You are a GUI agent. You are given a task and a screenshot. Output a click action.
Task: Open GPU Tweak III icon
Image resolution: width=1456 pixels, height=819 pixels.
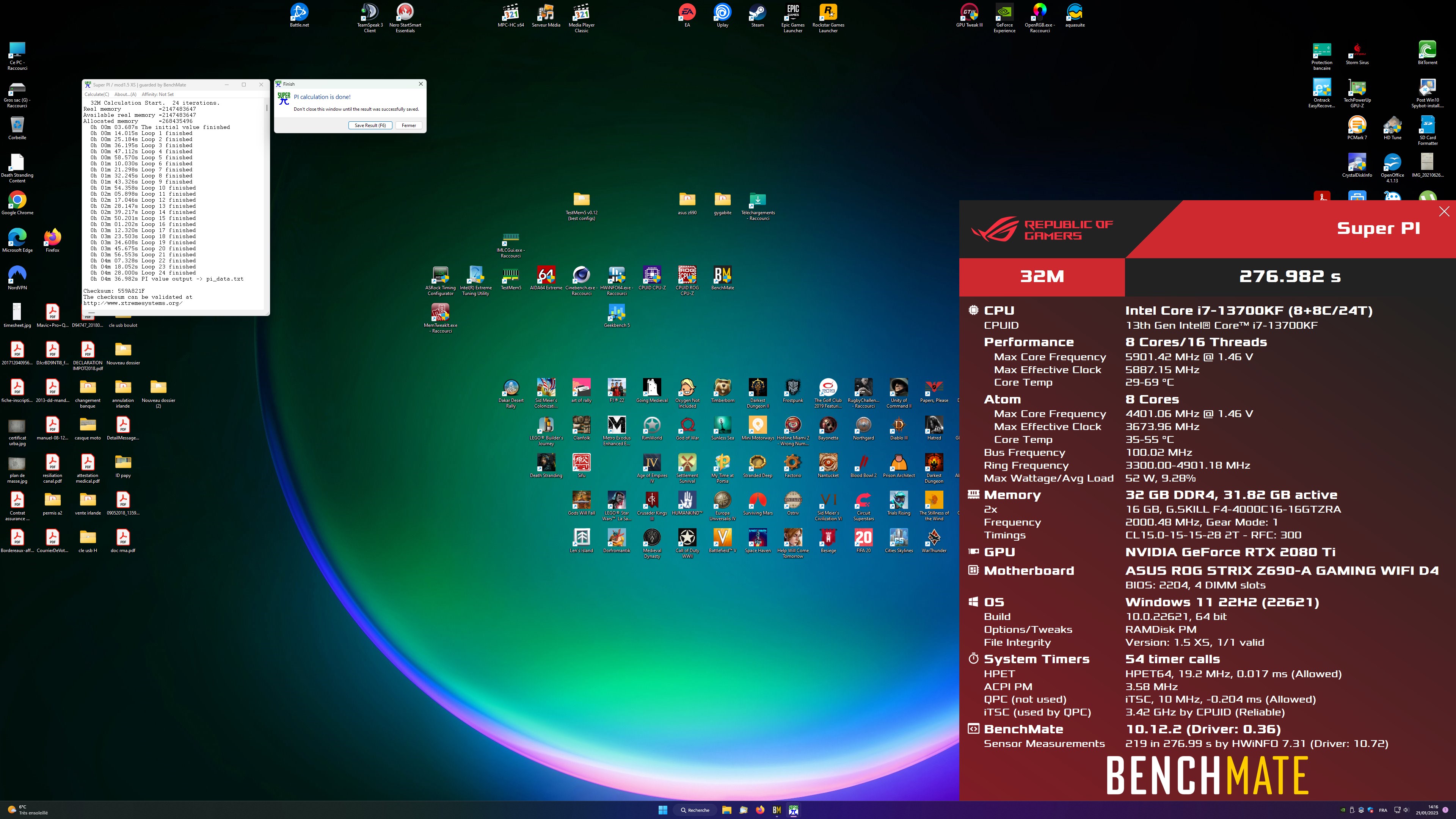click(x=970, y=15)
